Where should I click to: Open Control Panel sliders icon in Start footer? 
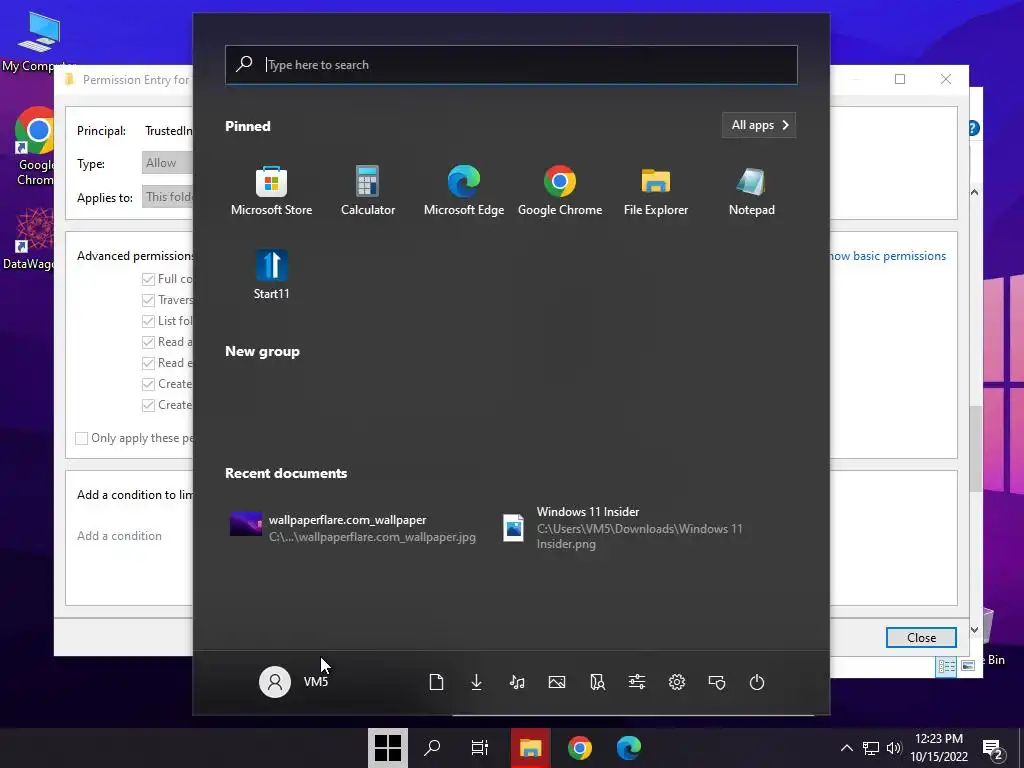637,682
